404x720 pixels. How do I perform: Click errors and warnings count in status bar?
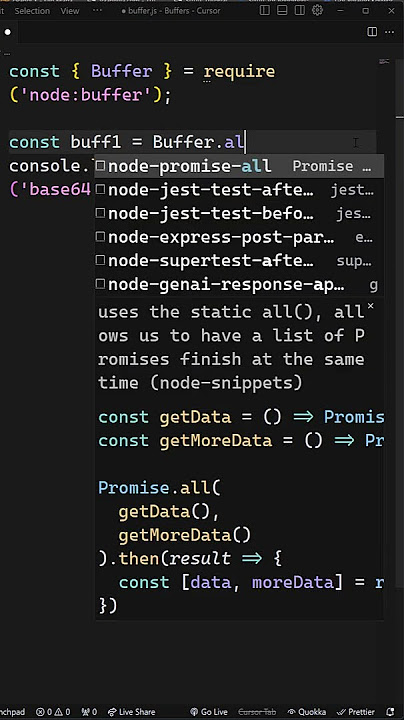tap(53, 712)
